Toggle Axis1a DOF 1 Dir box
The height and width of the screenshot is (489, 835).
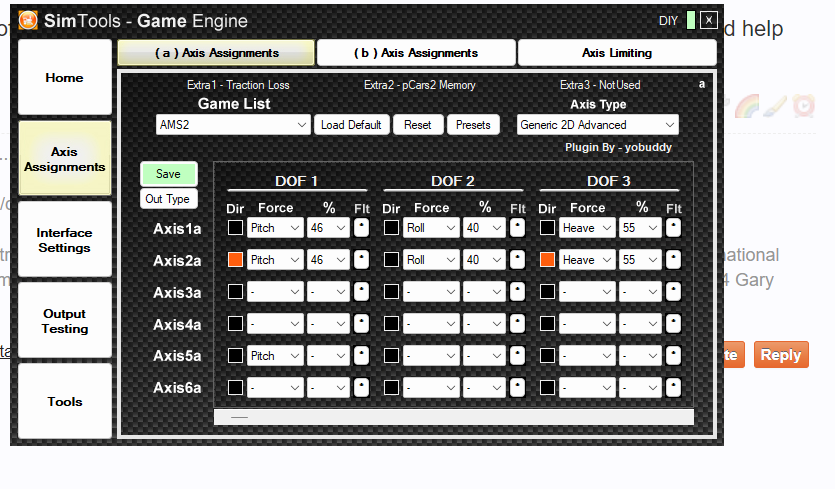click(x=235, y=227)
